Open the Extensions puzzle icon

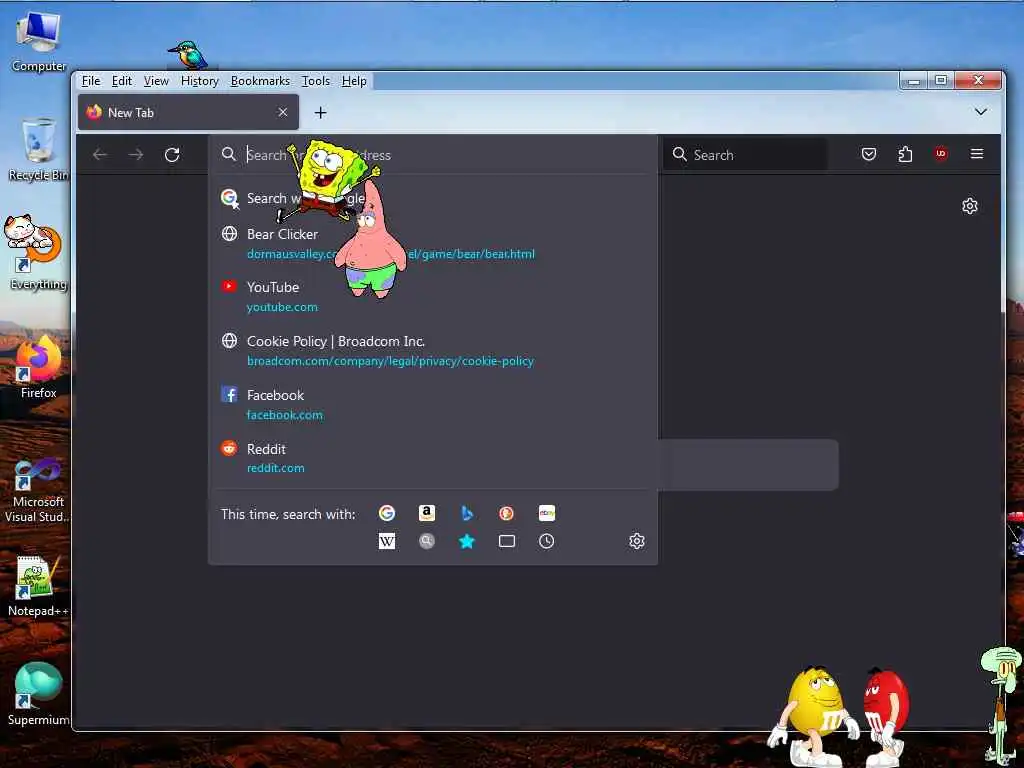(x=905, y=154)
